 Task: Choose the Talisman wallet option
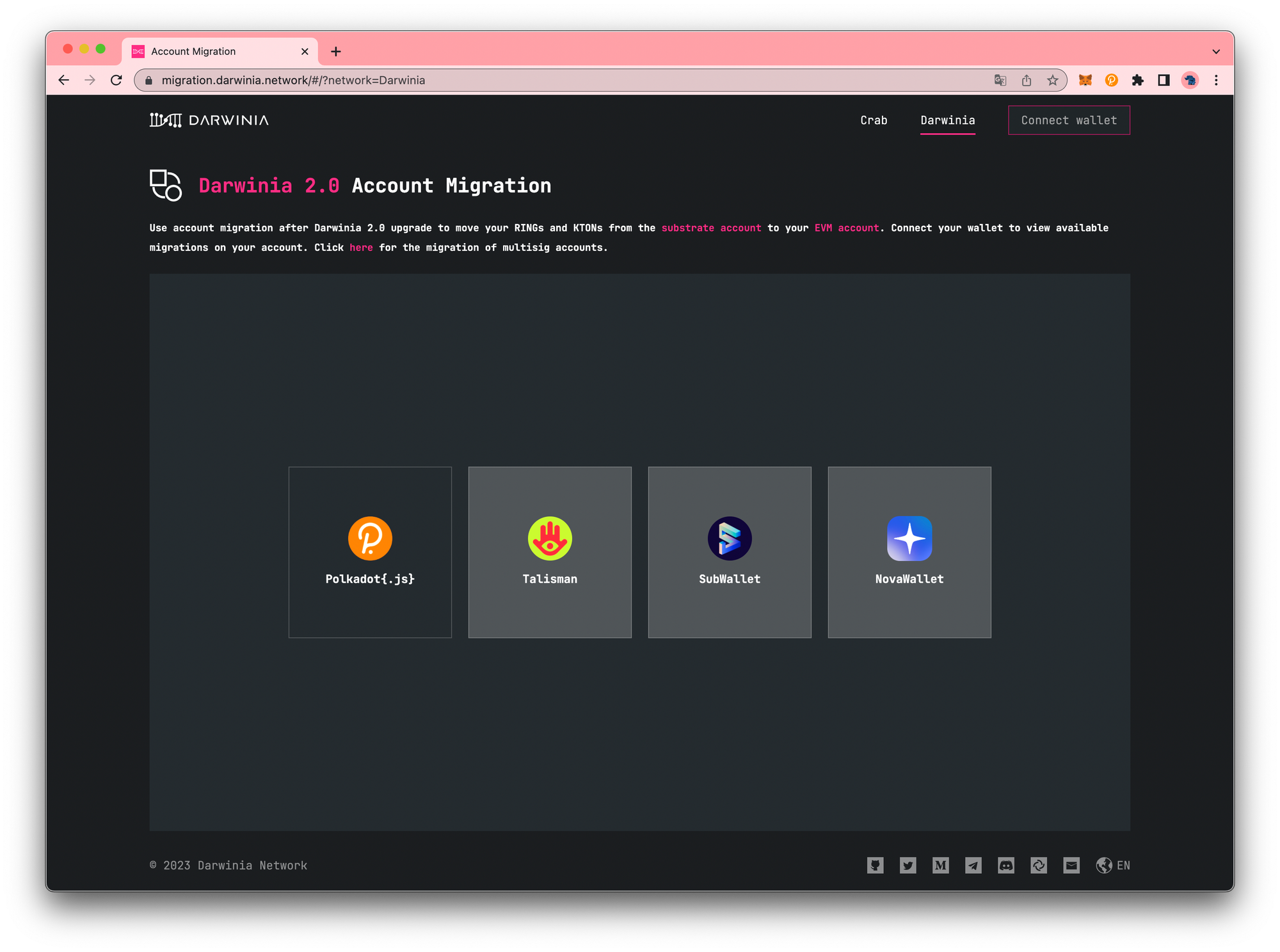(550, 551)
